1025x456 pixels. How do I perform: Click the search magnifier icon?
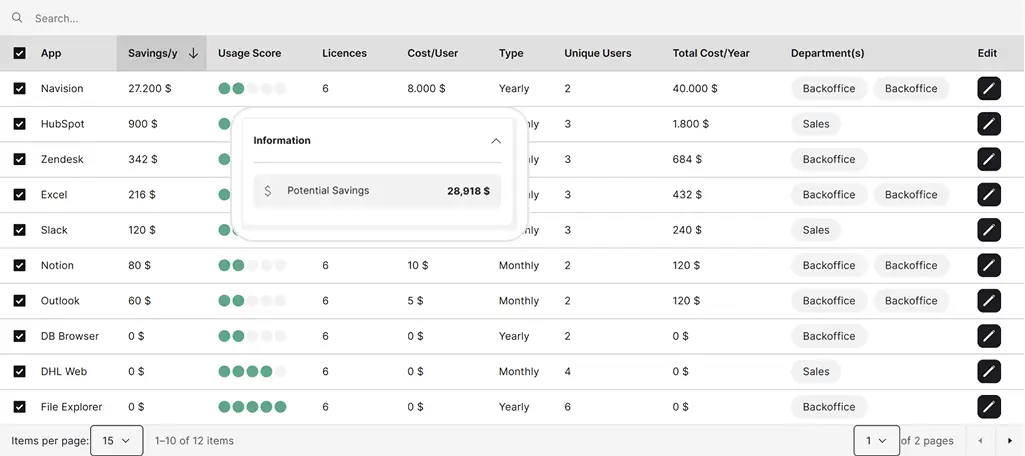[17, 18]
